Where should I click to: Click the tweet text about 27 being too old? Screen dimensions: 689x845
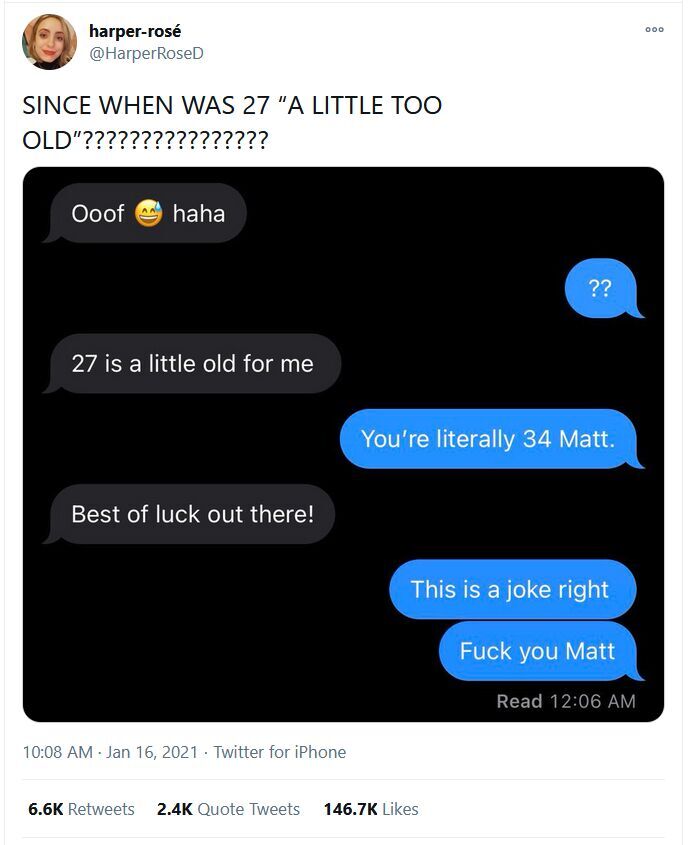[x=232, y=122]
